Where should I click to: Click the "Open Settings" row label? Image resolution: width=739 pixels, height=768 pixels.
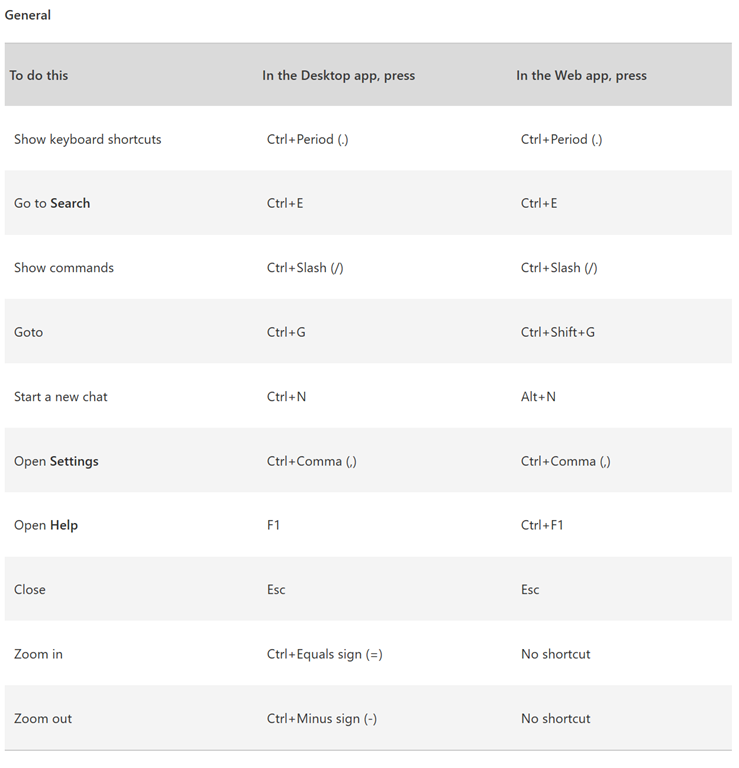click(56, 461)
